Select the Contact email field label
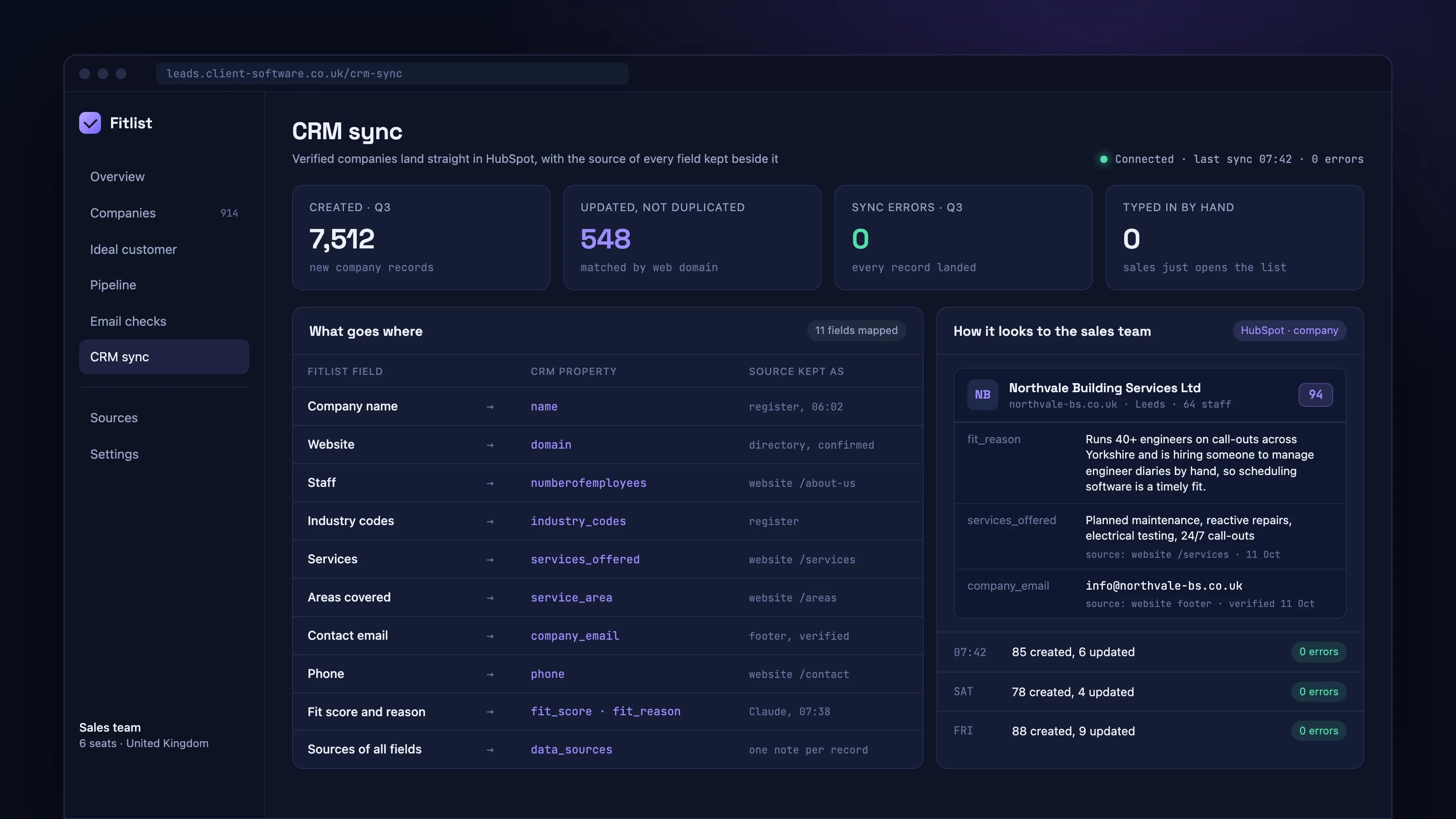1456x819 pixels. (x=348, y=635)
